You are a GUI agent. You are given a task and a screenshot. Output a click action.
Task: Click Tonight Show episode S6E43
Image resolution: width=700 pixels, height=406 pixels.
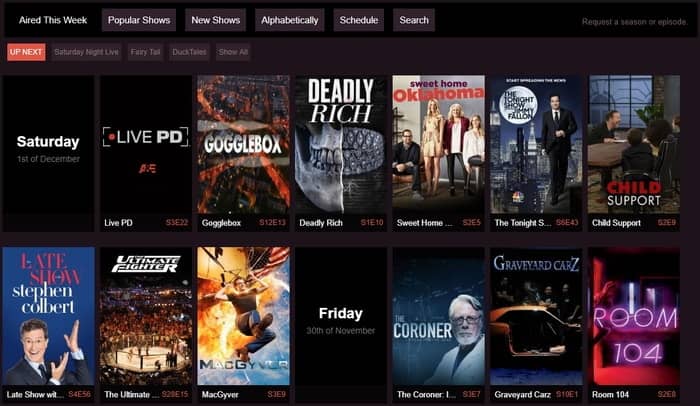(567, 222)
